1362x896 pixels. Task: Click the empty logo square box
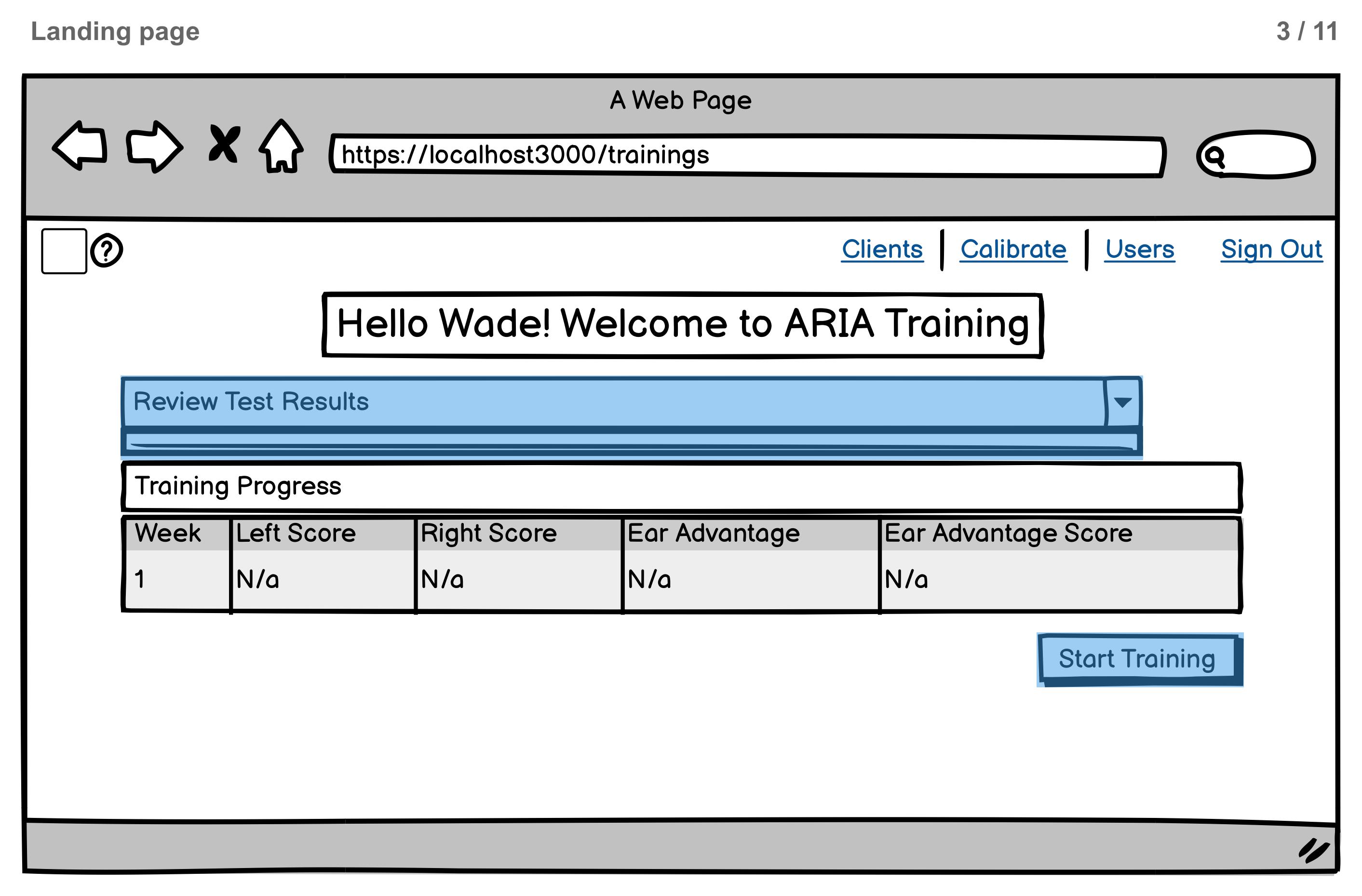[64, 251]
